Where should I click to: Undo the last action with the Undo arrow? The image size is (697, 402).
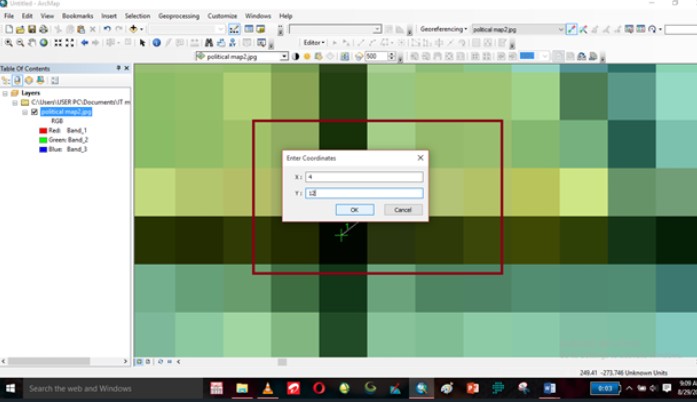click(x=107, y=29)
